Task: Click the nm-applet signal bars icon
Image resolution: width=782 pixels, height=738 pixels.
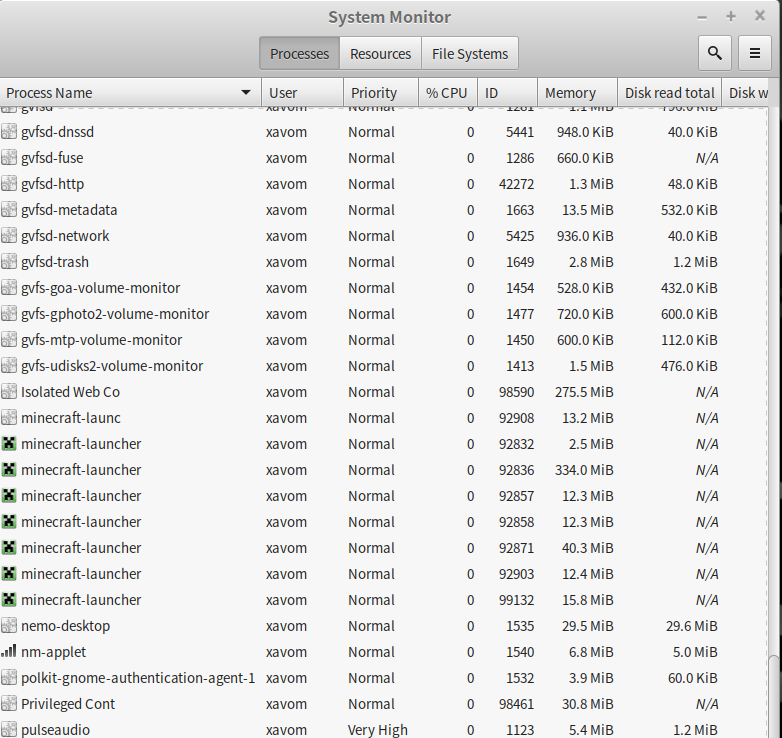Action: pos(9,652)
